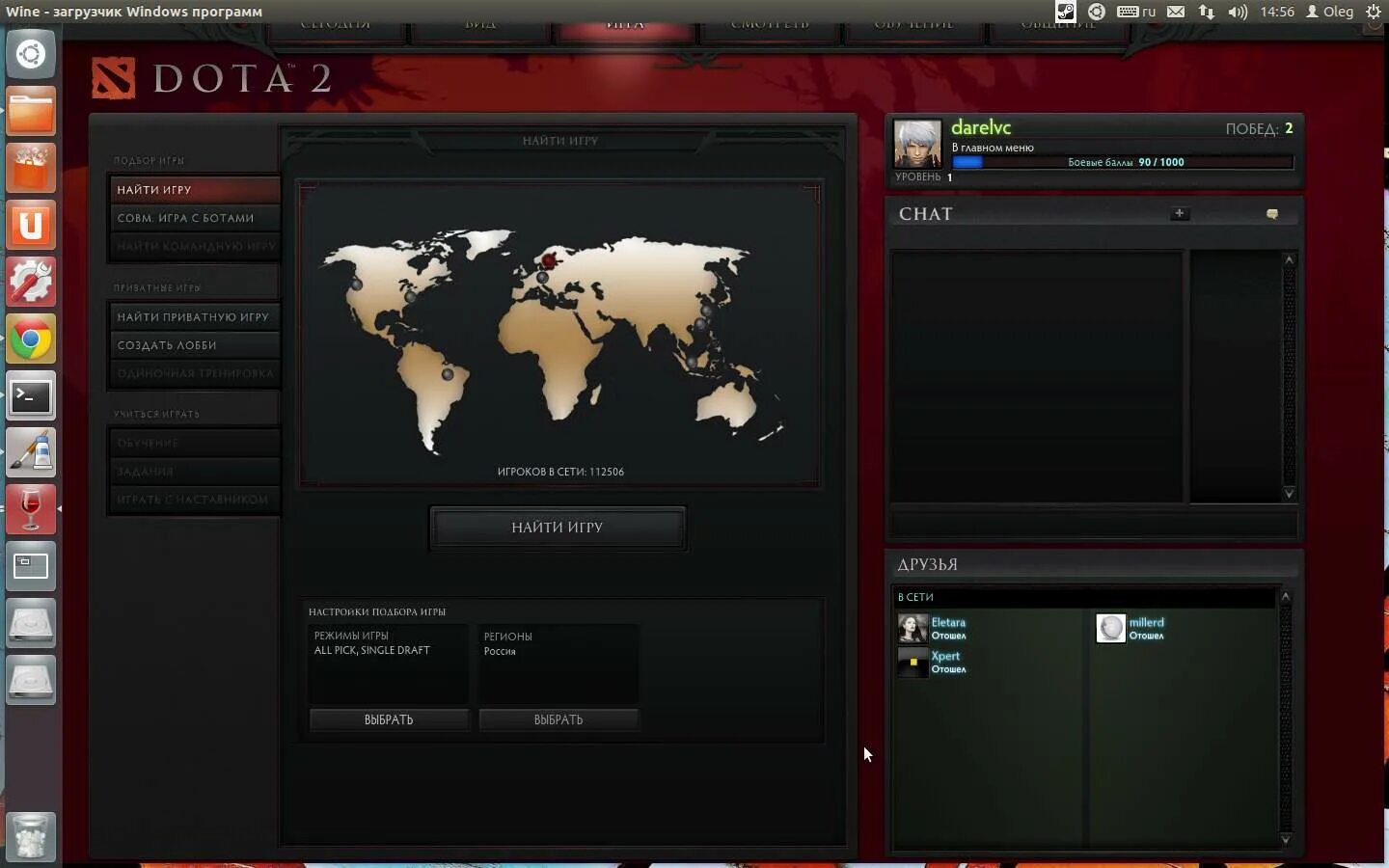This screenshot has height=868, width=1389.
Task: Click chat scrollbar up arrow
Action: point(1289,259)
